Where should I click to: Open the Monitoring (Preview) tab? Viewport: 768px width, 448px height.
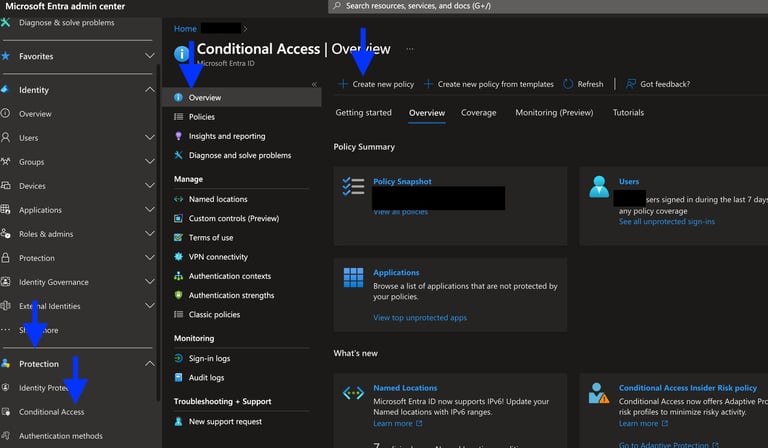(554, 113)
